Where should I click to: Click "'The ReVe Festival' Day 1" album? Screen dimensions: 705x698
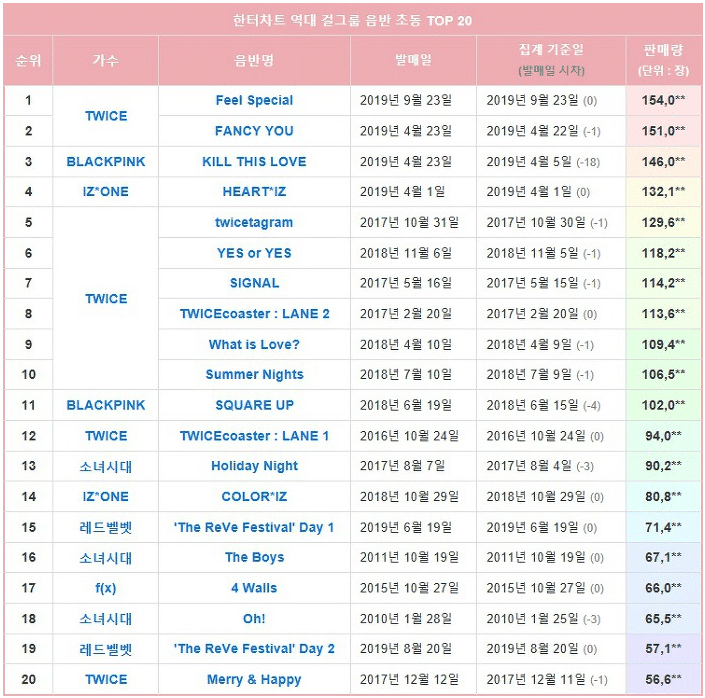click(254, 527)
